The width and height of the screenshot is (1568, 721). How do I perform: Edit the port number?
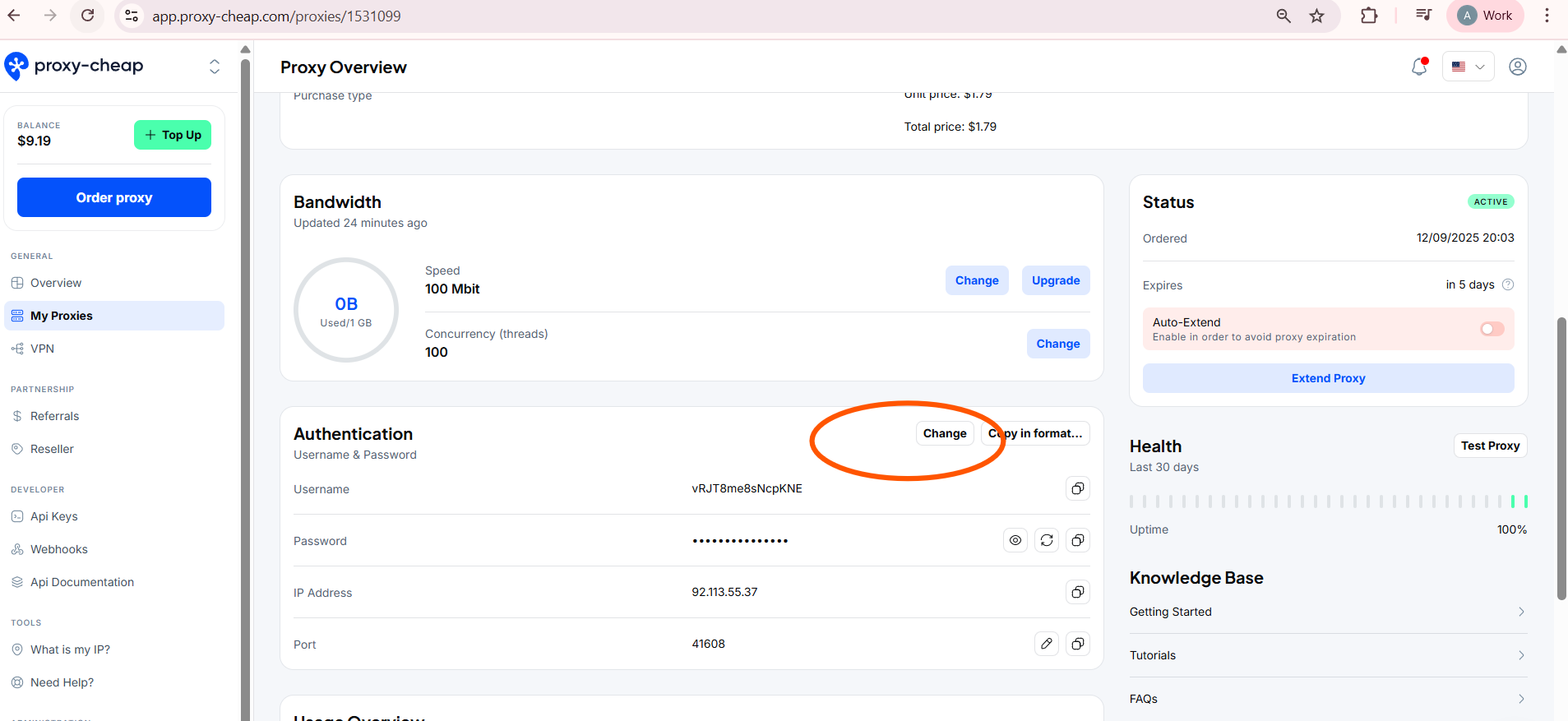tap(1046, 644)
